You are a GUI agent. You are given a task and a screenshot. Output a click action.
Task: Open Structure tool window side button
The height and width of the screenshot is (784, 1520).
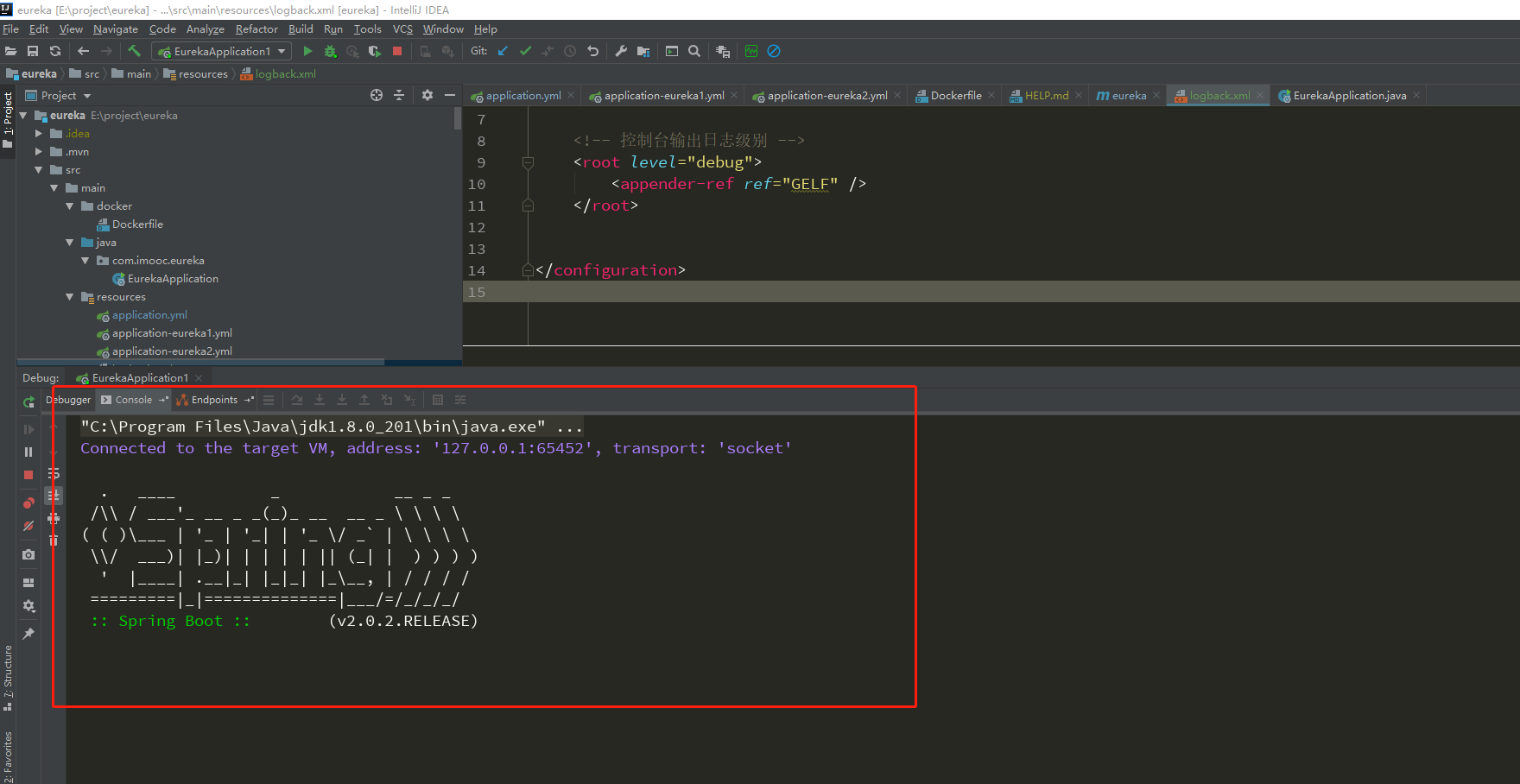click(x=8, y=678)
